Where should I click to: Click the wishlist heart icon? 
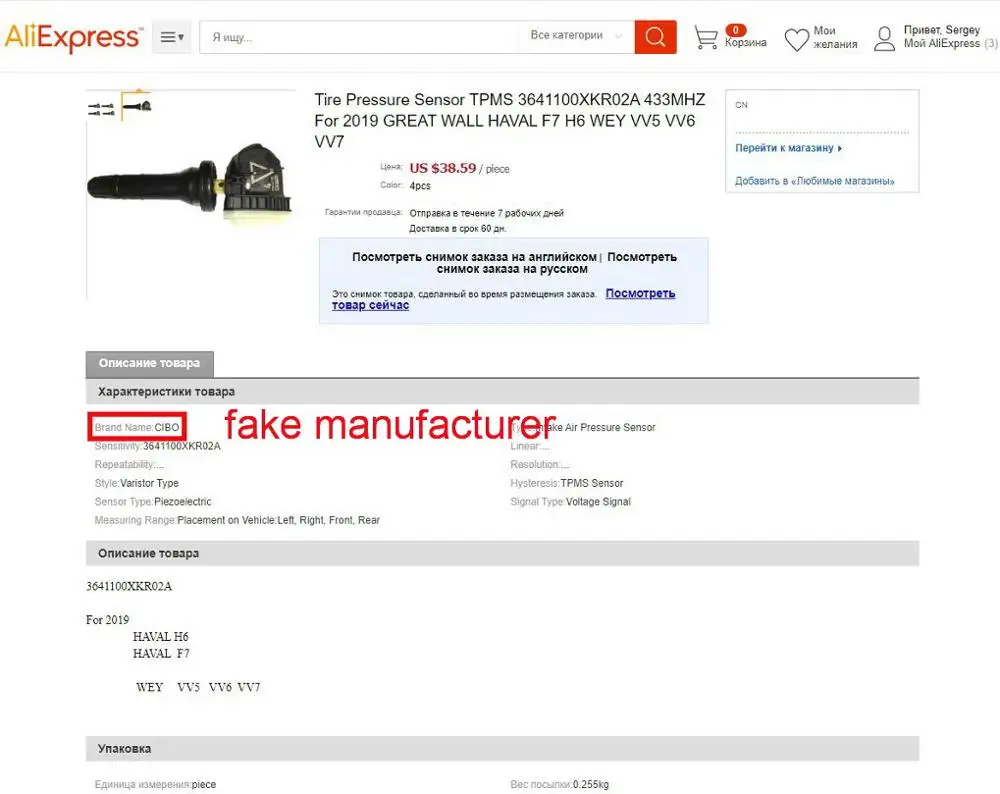point(797,40)
